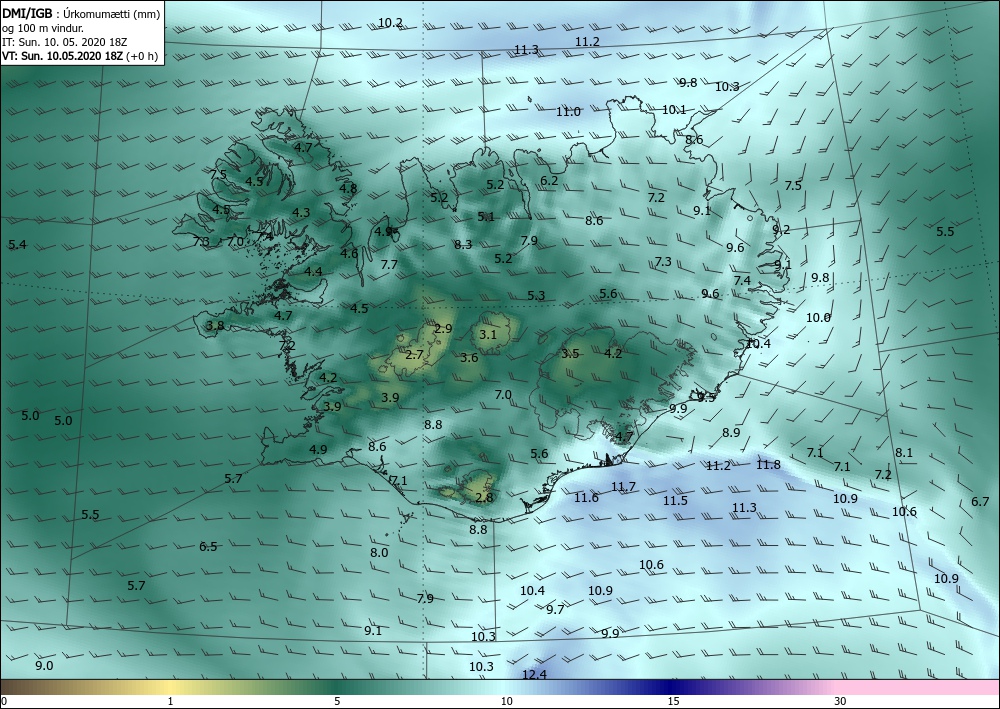Image resolution: width=1000 pixels, height=709 pixels.
Task: Click the 9.0 value on the map
Action: pyautogui.click(x=44, y=666)
